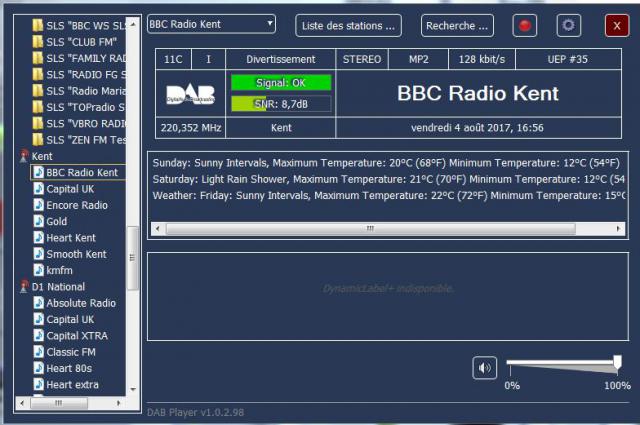Click the 'Recherche ...' button
The height and width of the screenshot is (425, 640).
click(457, 26)
